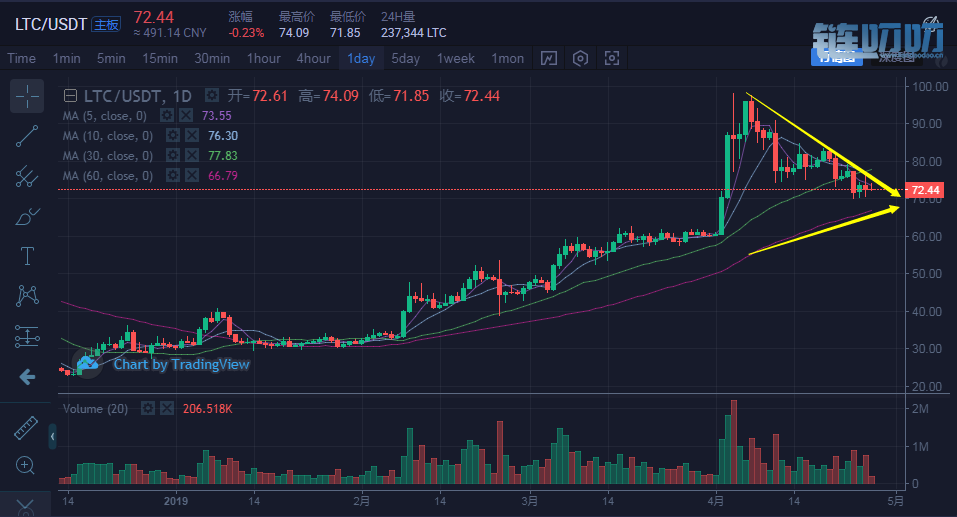Click the -0.23% change value in header
Image resolution: width=957 pixels, height=517 pixels.
point(247,33)
